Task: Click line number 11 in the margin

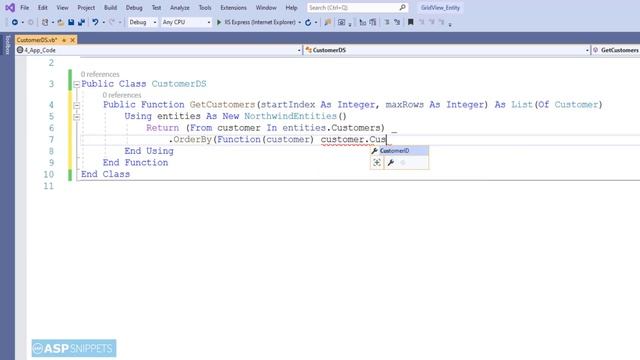Action: 49,186
